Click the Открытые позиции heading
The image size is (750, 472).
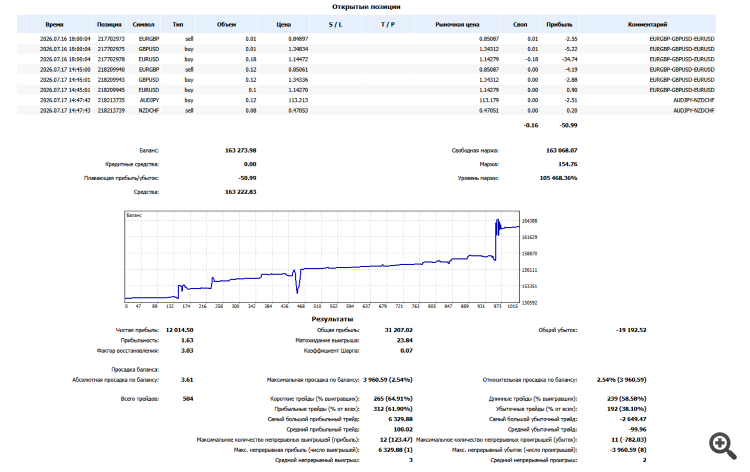click(366, 7)
